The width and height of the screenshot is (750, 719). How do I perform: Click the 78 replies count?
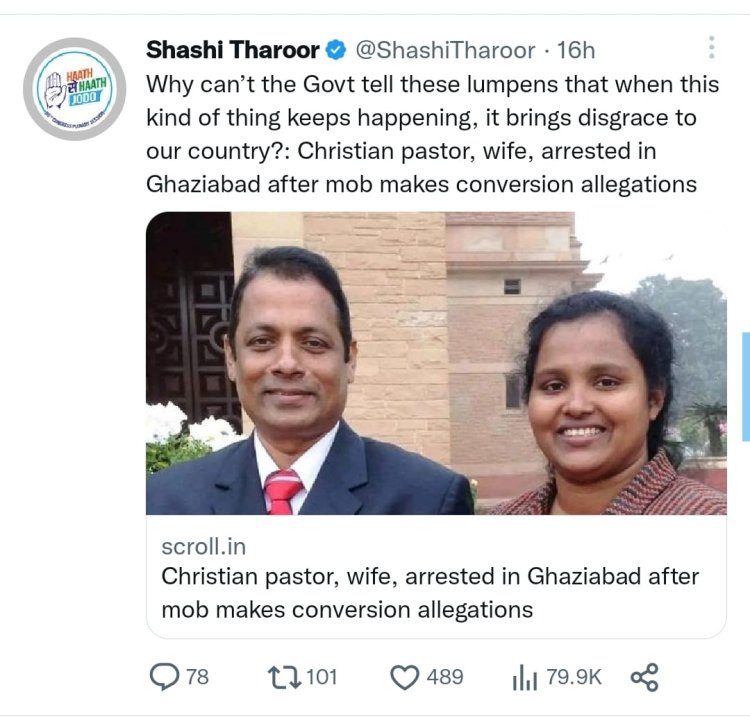pyautogui.click(x=197, y=677)
